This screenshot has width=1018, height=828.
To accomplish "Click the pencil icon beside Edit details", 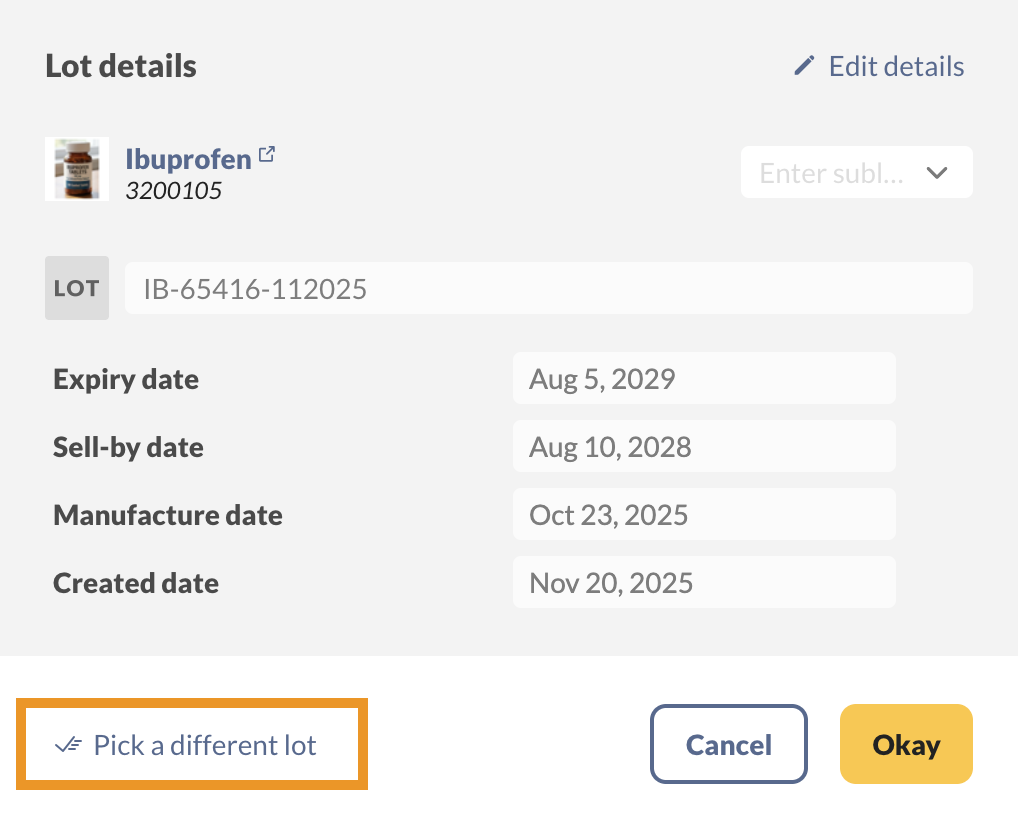I will tap(804, 66).
